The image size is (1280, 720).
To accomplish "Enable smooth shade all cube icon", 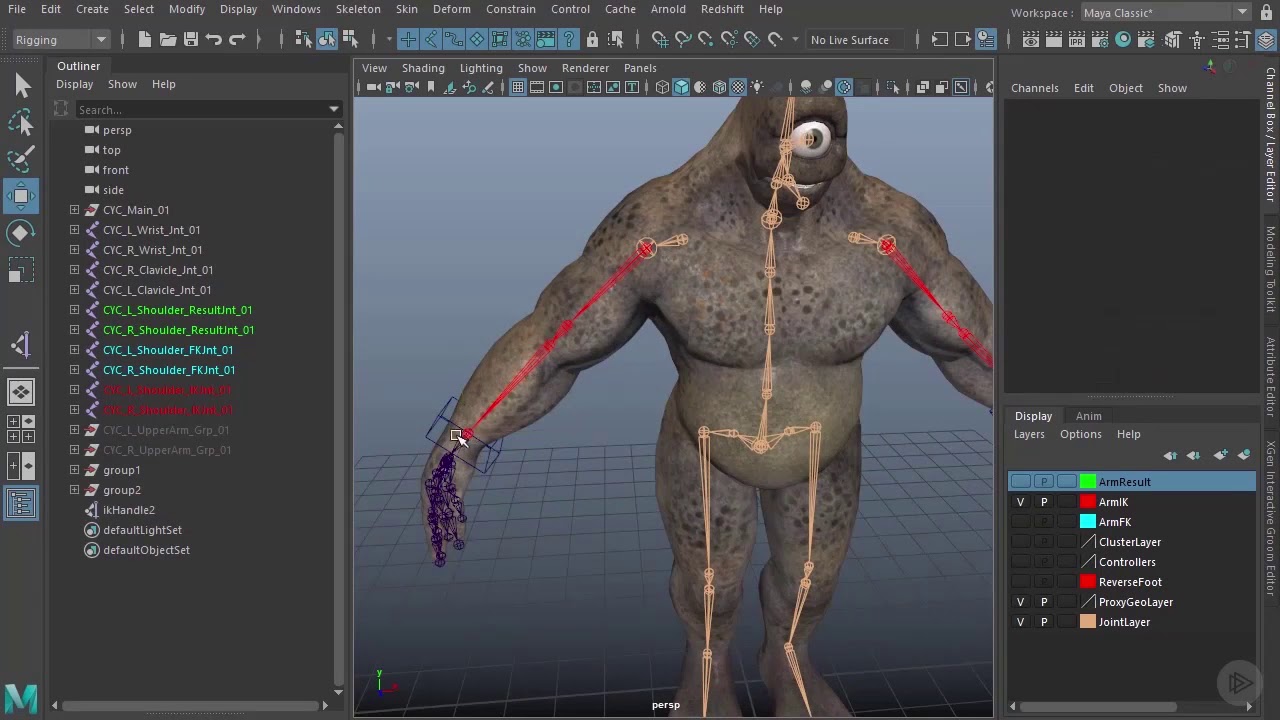I will click(681, 87).
